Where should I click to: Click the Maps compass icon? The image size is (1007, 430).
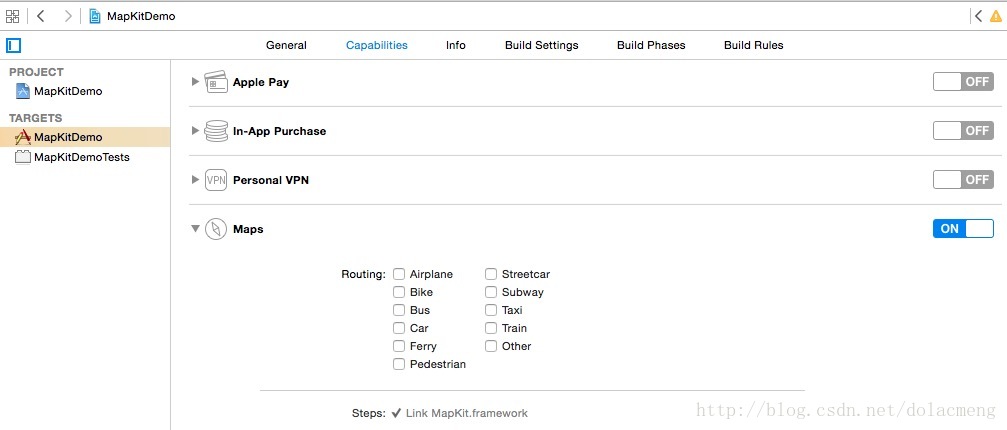click(216, 229)
